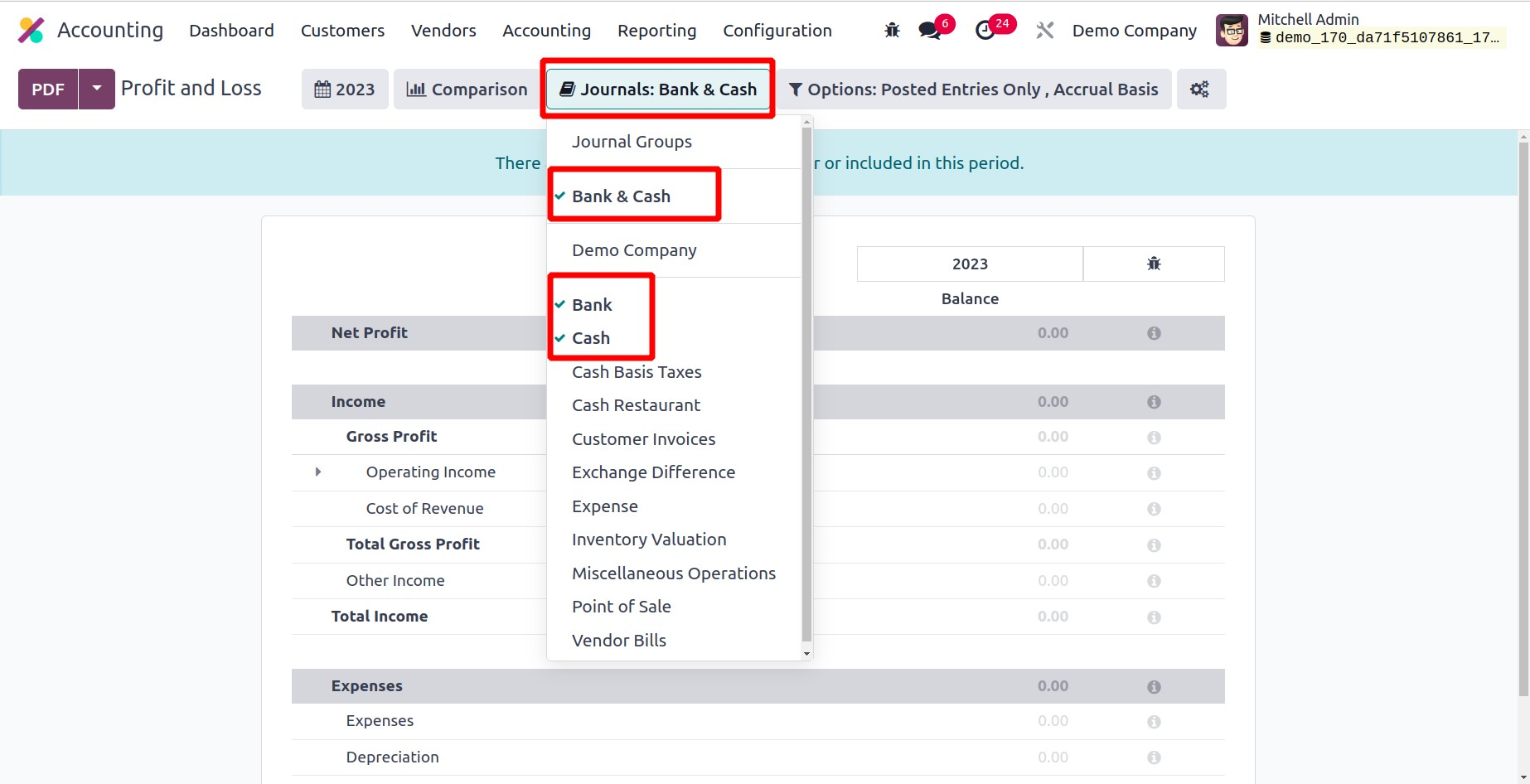Open the activities clock icon
1530x784 pixels.
point(985,31)
